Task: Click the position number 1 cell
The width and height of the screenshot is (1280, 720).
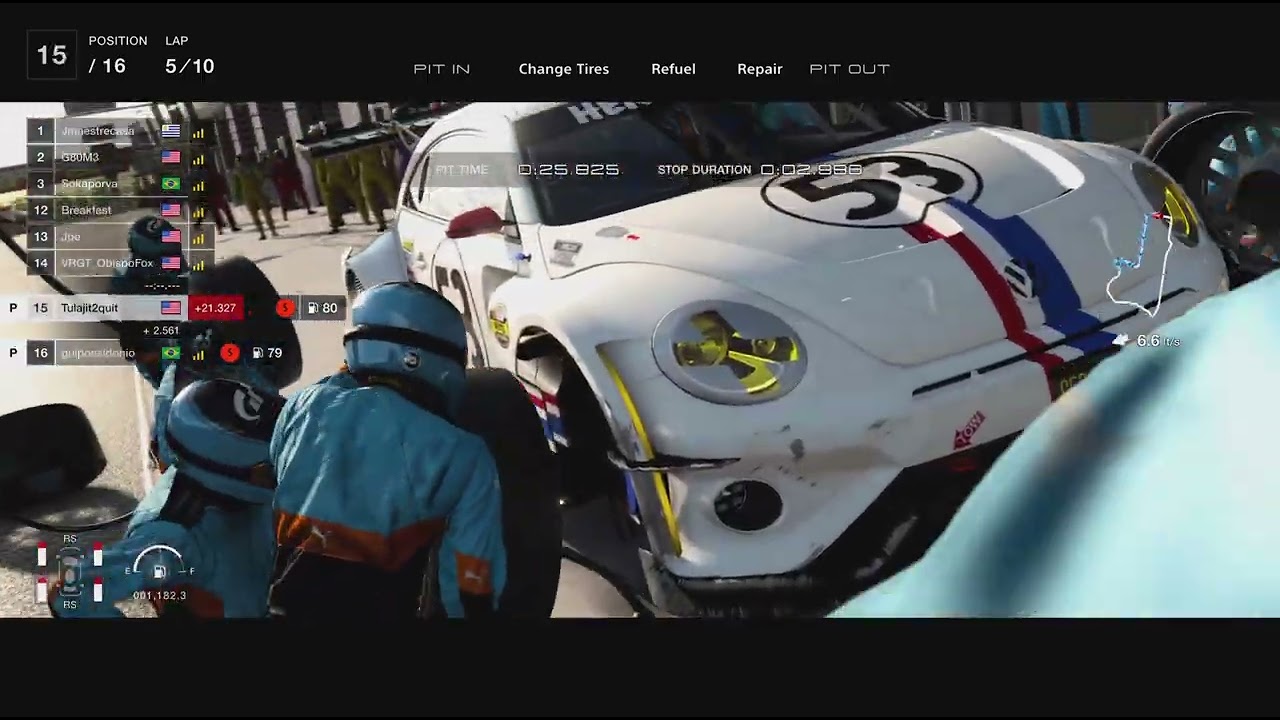Action: (40, 131)
